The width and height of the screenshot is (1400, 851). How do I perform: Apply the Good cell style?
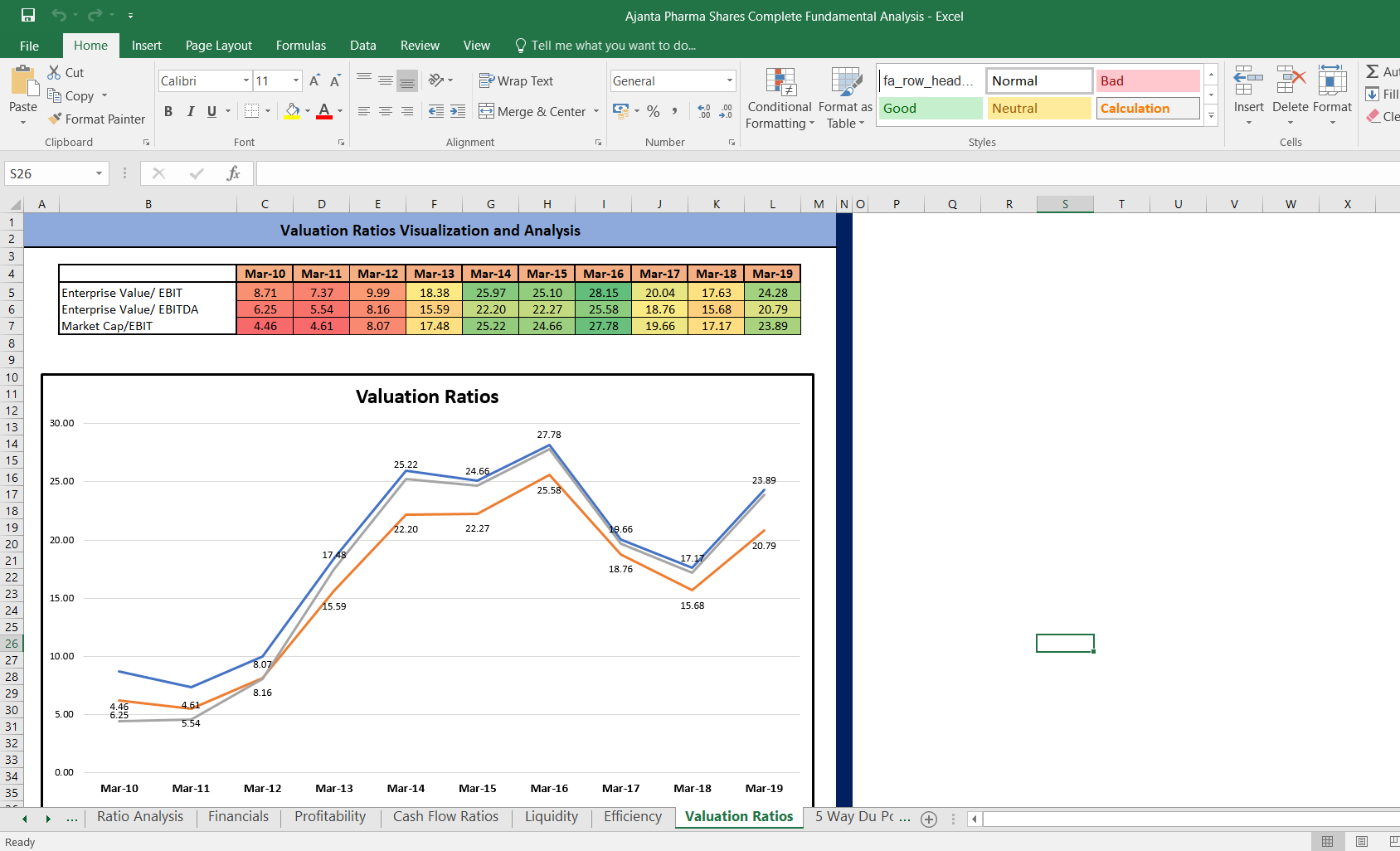click(931, 108)
